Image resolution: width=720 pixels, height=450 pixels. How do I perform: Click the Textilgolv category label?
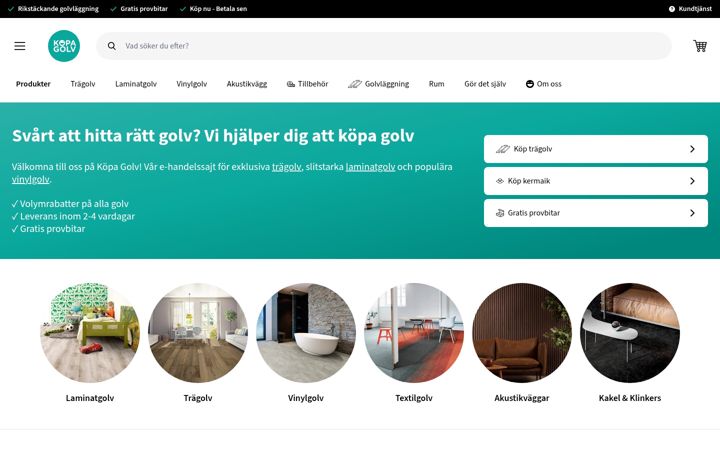[x=414, y=398]
